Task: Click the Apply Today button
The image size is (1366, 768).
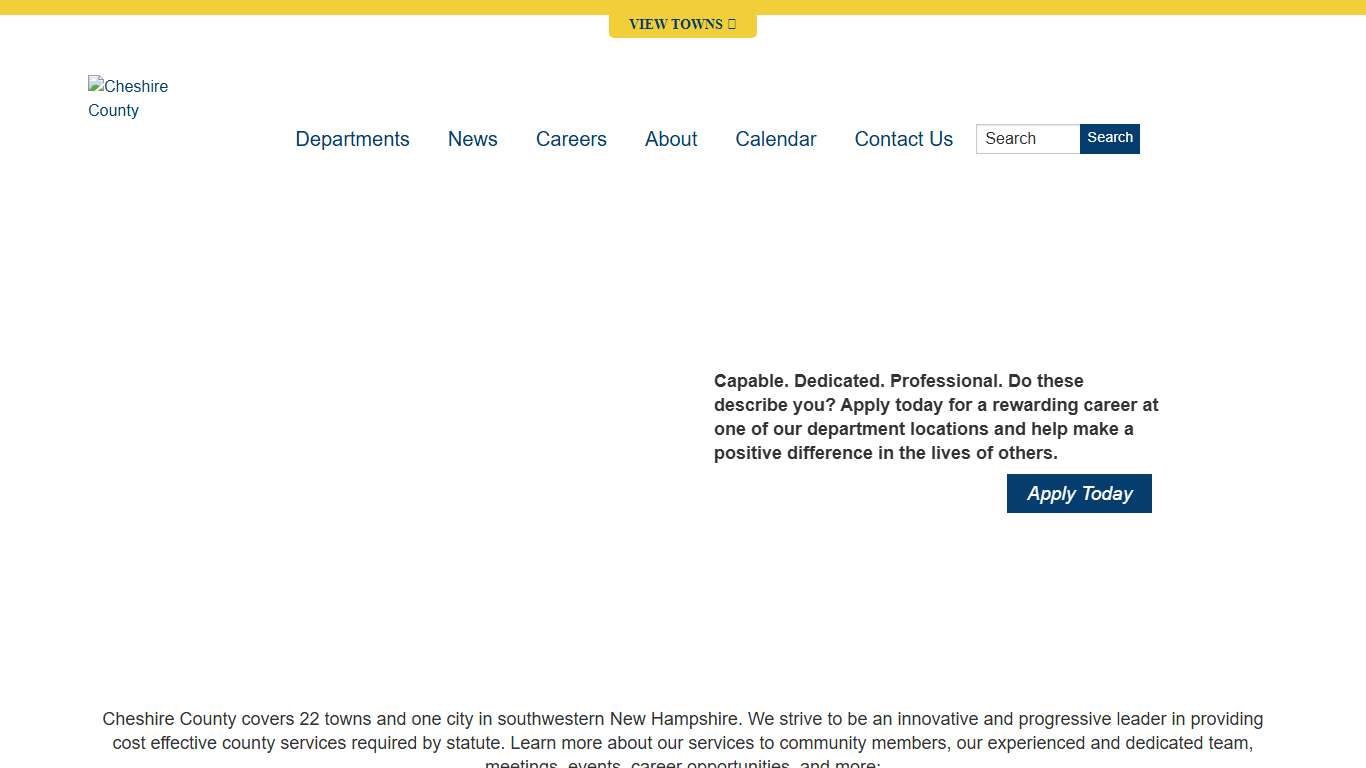Action: pos(1079,493)
